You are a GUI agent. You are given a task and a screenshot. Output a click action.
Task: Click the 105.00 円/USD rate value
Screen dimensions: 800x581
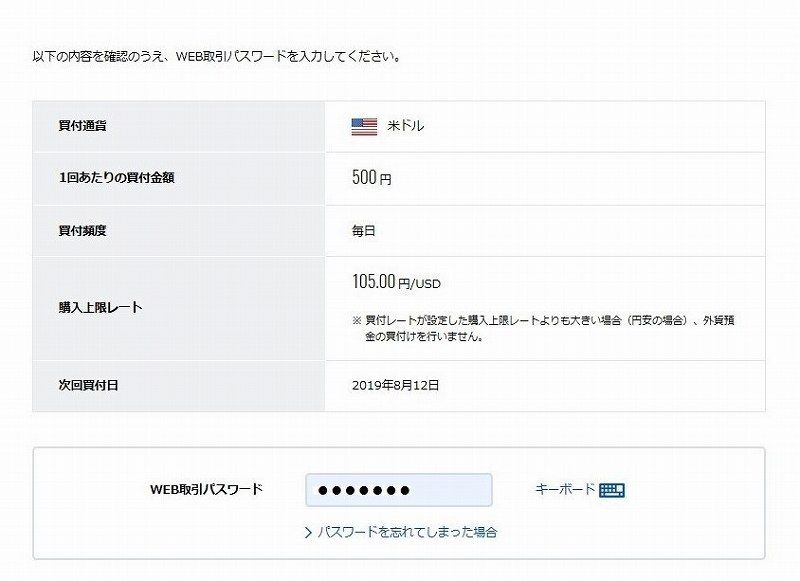(x=396, y=282)
